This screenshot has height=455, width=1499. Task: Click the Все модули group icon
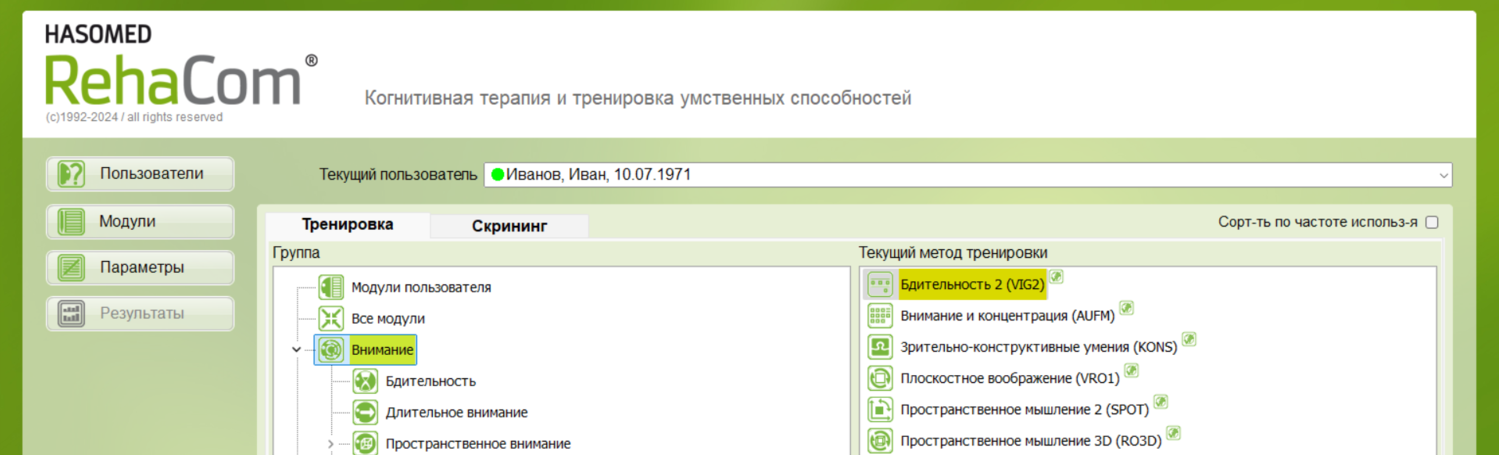click(x=331, y=319)
